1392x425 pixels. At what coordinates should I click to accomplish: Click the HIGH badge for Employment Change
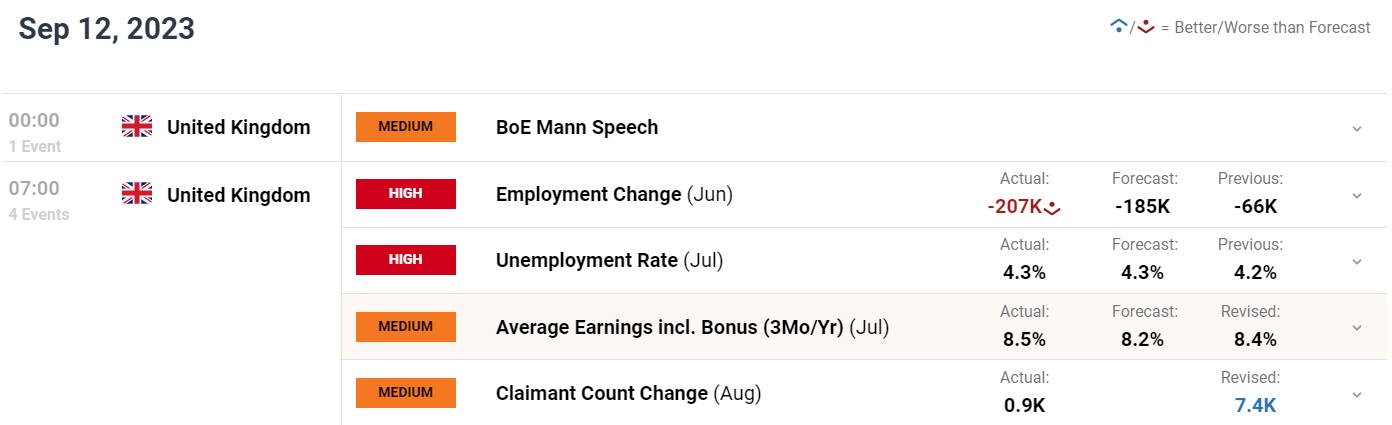pyautogui.click(x=406, y=194)
